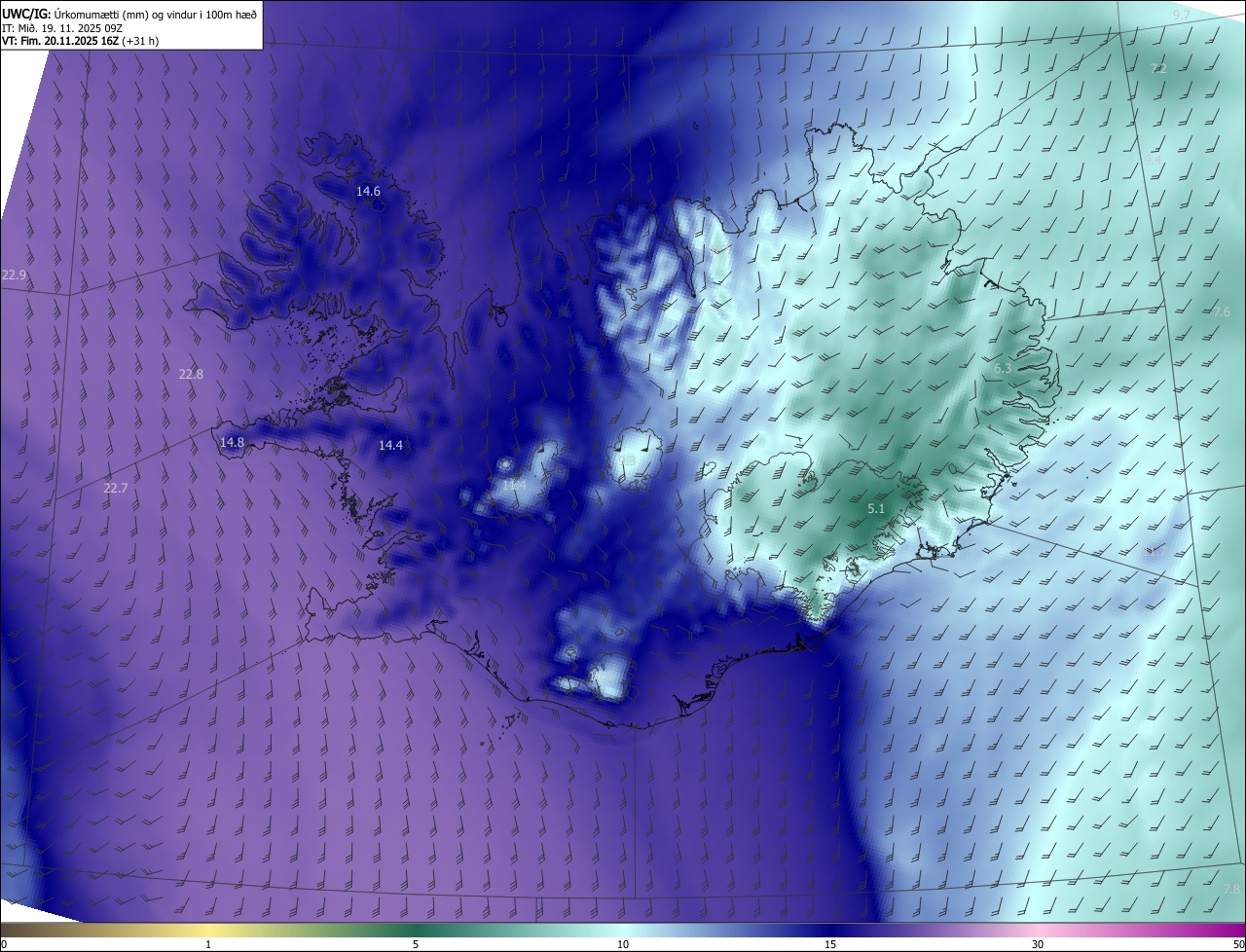Click the 14.4 value on the map
Viewport: 1246px width, 952px height.
pos(390,446)
